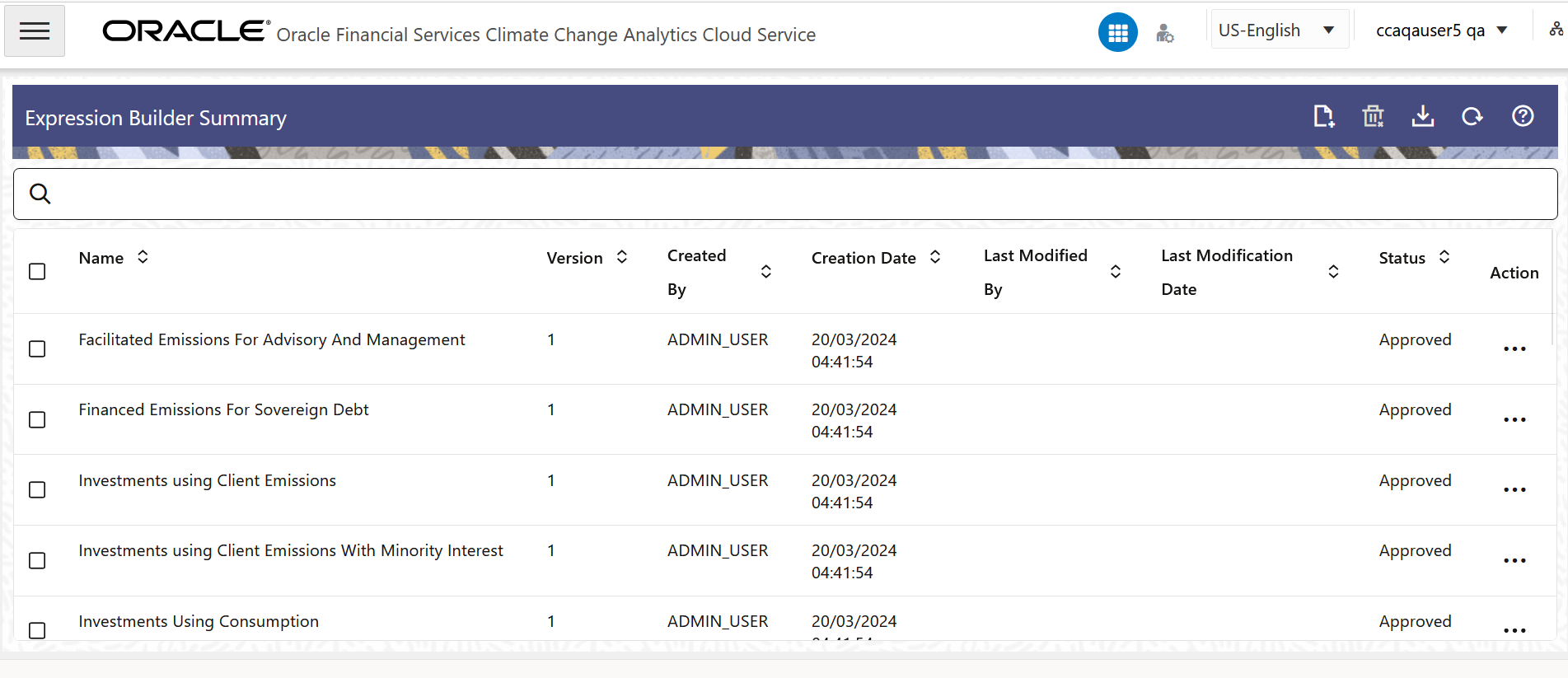1568x678 pixels.
Task: Select checkbox for Investments using Client Emissions
Action: coord(37,490)
